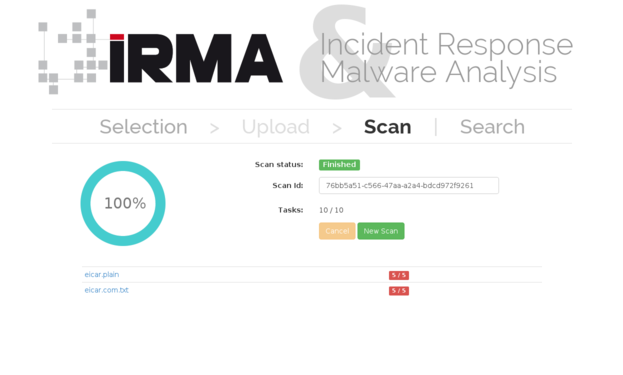Image resolution: width=623 pixels, height=375 pixels.
Task: Click the 100% circular progress ring
Action: pyautogui.click(x=123, y=203)
